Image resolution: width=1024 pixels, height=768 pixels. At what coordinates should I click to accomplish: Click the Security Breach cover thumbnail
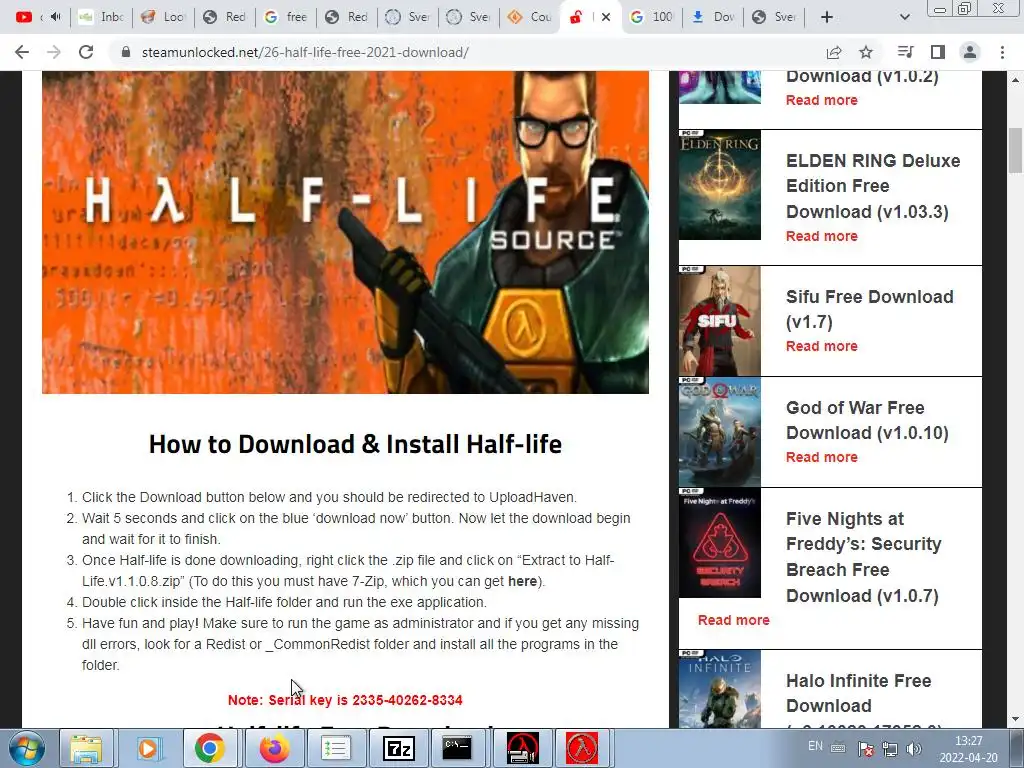coord(720,543)
